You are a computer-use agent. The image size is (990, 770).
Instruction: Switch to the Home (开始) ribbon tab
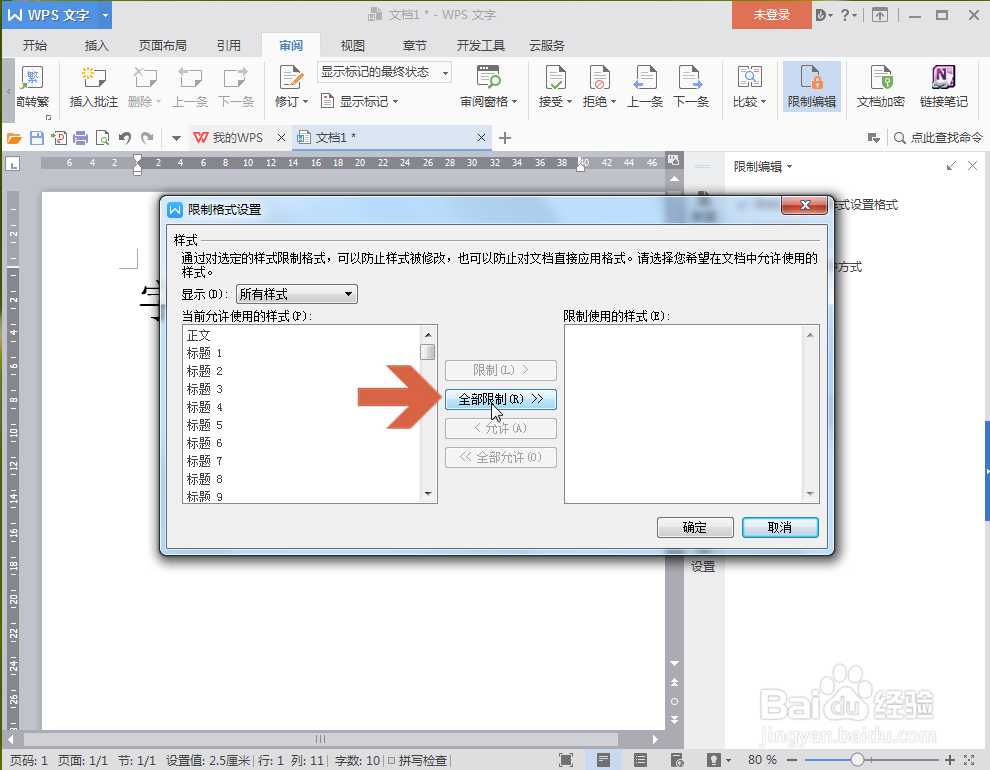(x=35, y=45)
